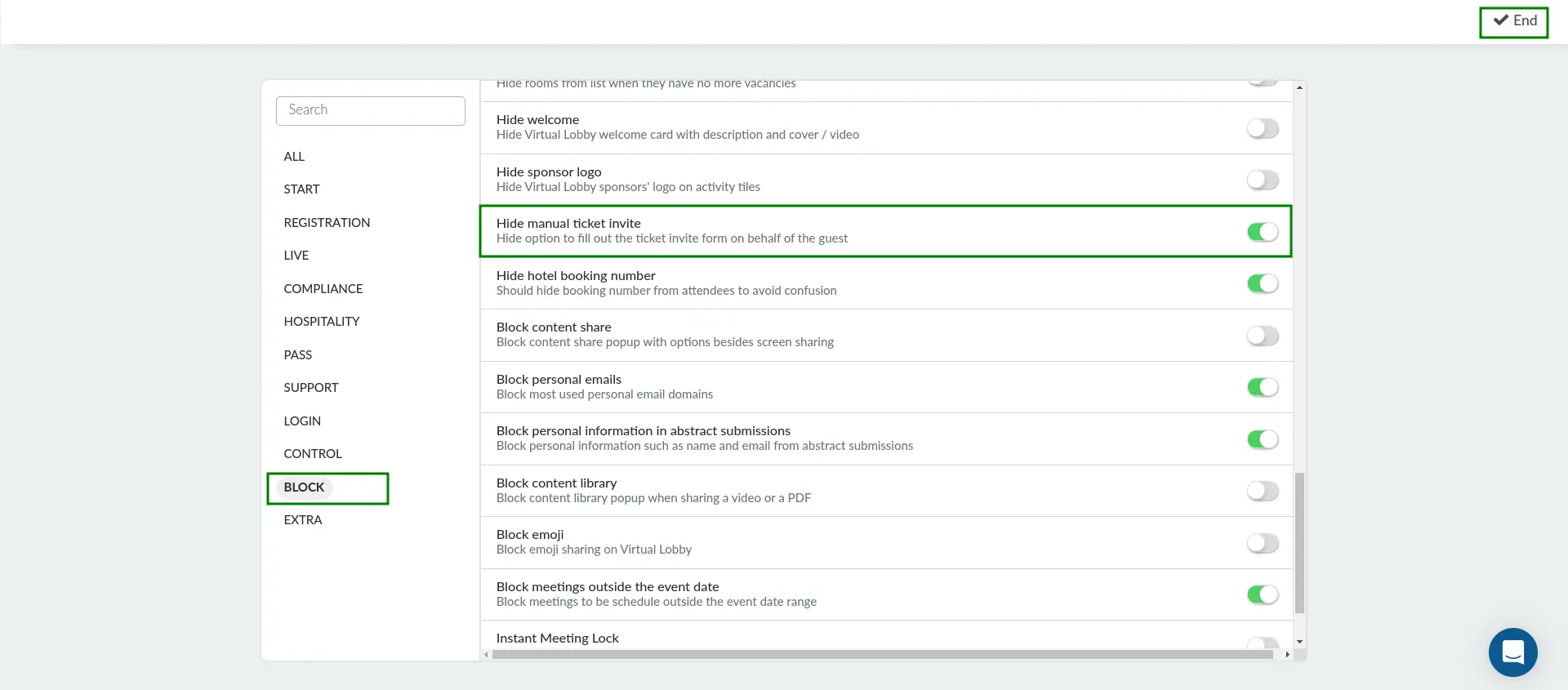Click the Block content library title
The image size is (1568, 690).
pos(556,483)
